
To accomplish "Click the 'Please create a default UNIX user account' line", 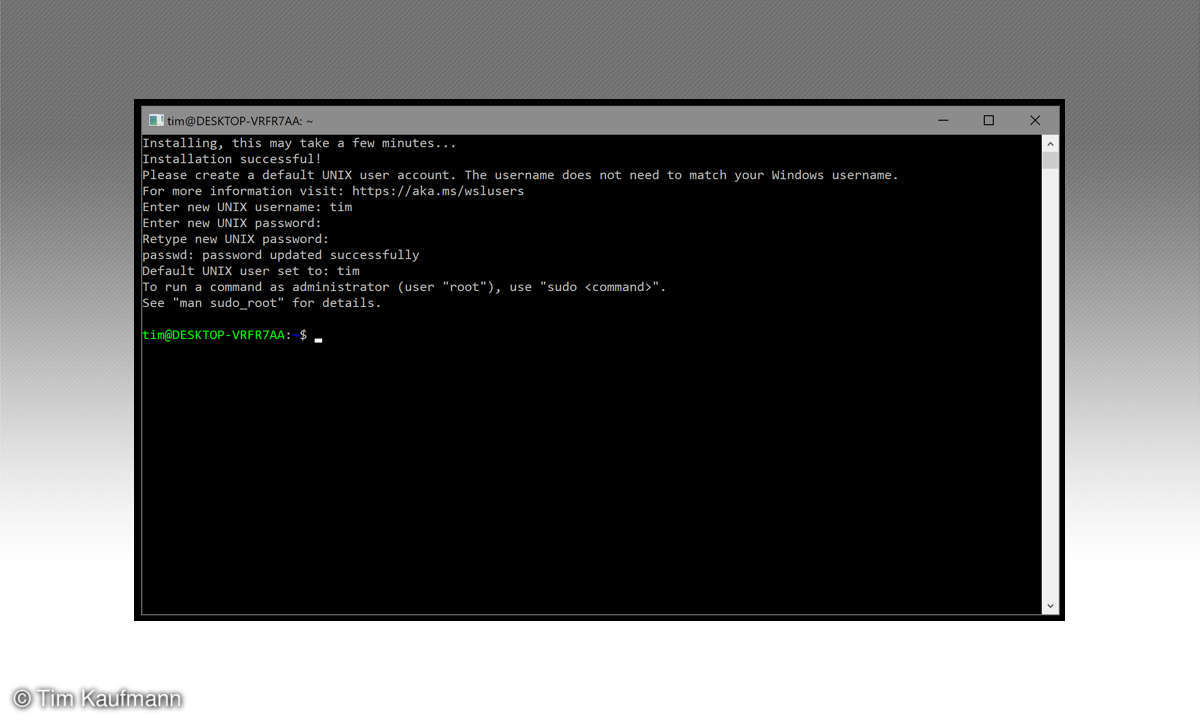I will click(520, 175).
